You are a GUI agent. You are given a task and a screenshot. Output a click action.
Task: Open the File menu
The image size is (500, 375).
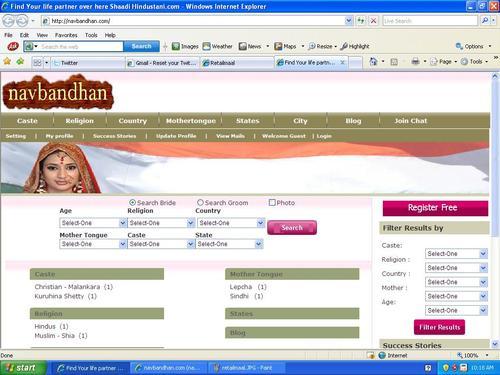(x=8, y=35)
